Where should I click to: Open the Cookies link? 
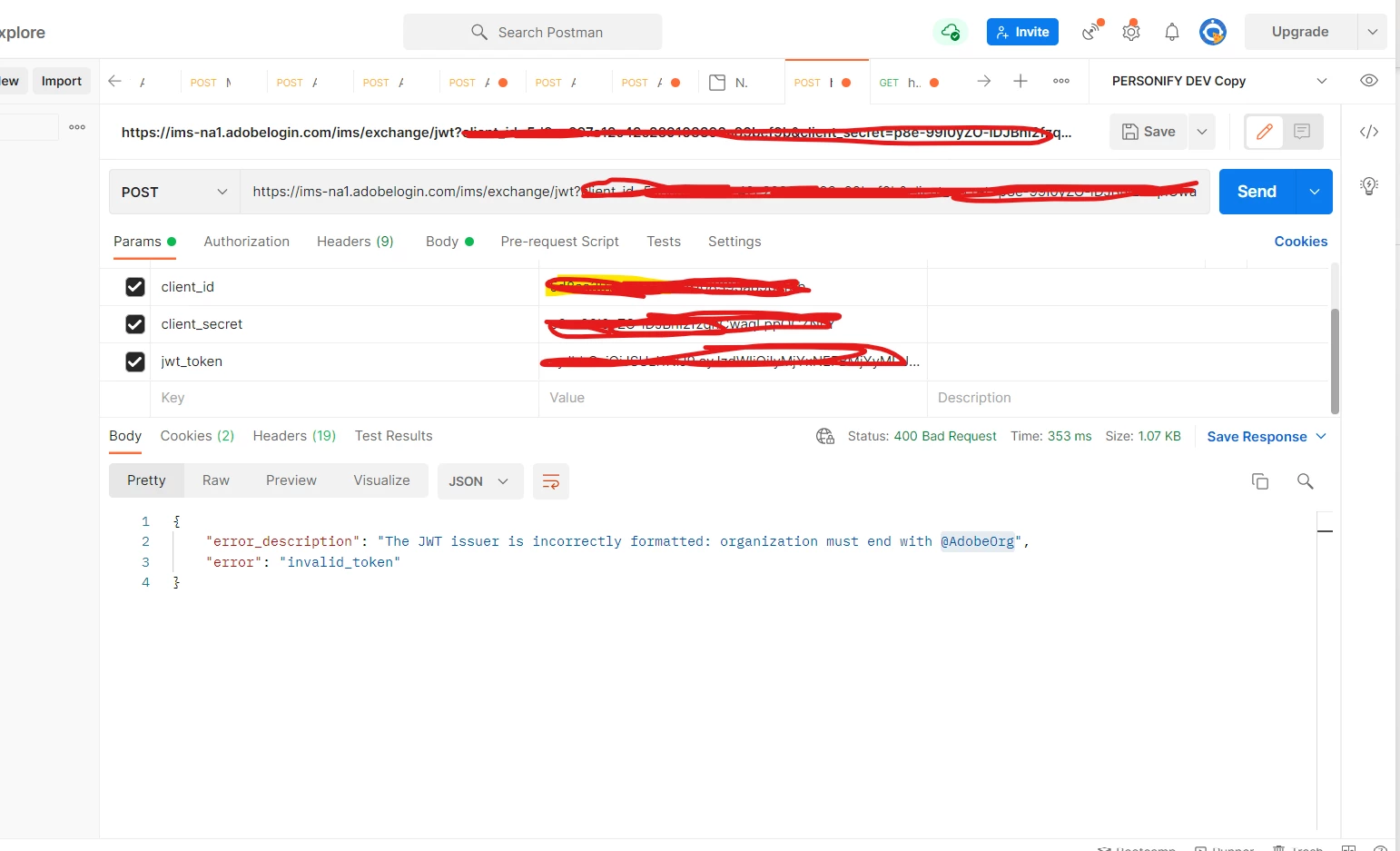pos(1301,242)
